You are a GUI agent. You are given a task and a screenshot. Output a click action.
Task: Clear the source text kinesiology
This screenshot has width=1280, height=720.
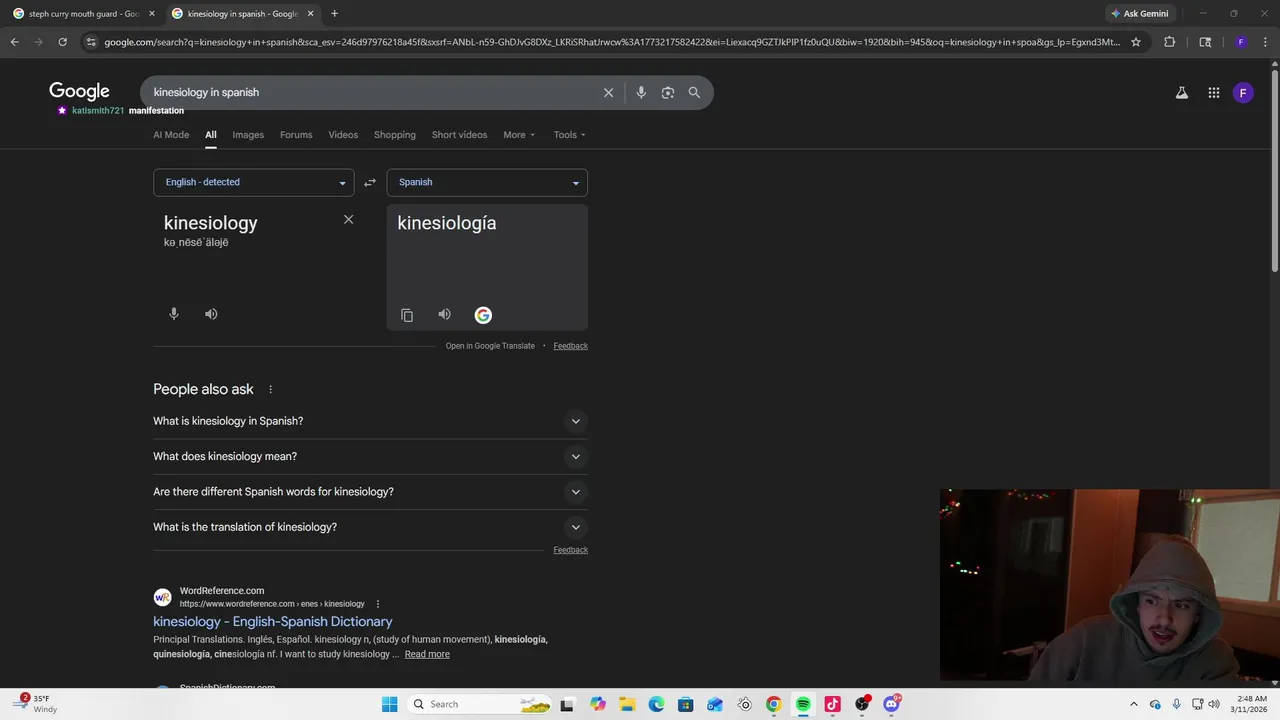(x=348, y=219)
